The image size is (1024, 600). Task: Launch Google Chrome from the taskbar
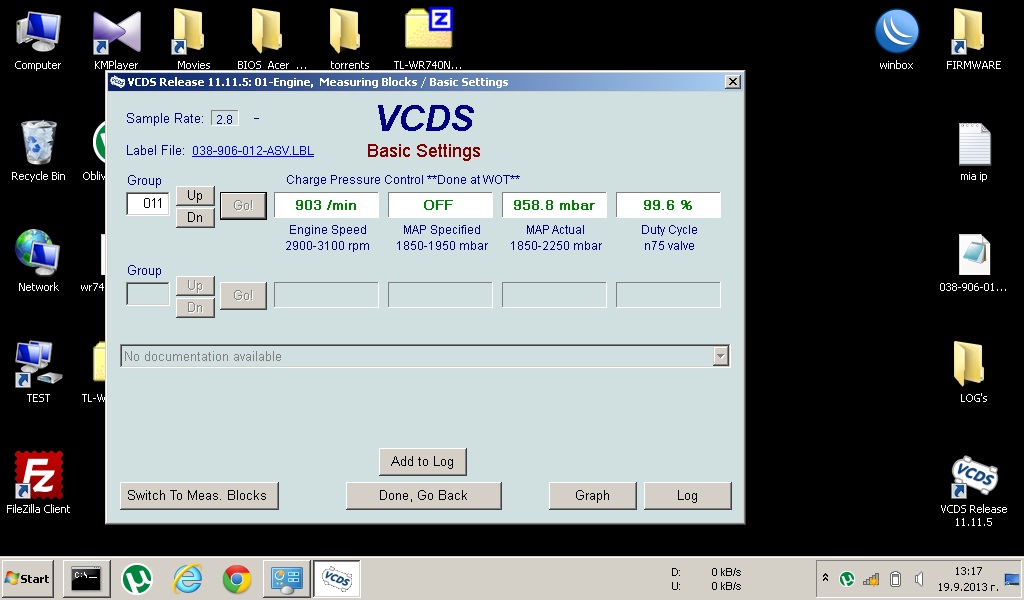click(237, 579)
